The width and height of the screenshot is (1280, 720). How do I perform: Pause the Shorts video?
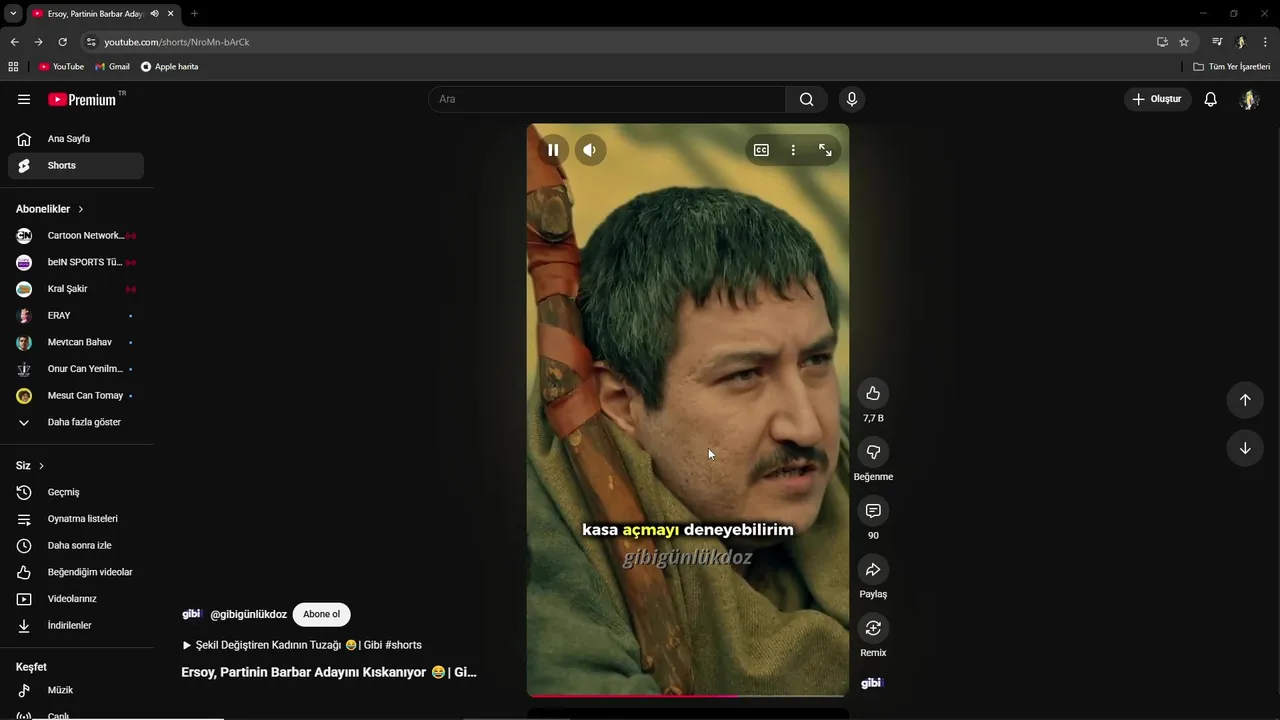[553, 150]
